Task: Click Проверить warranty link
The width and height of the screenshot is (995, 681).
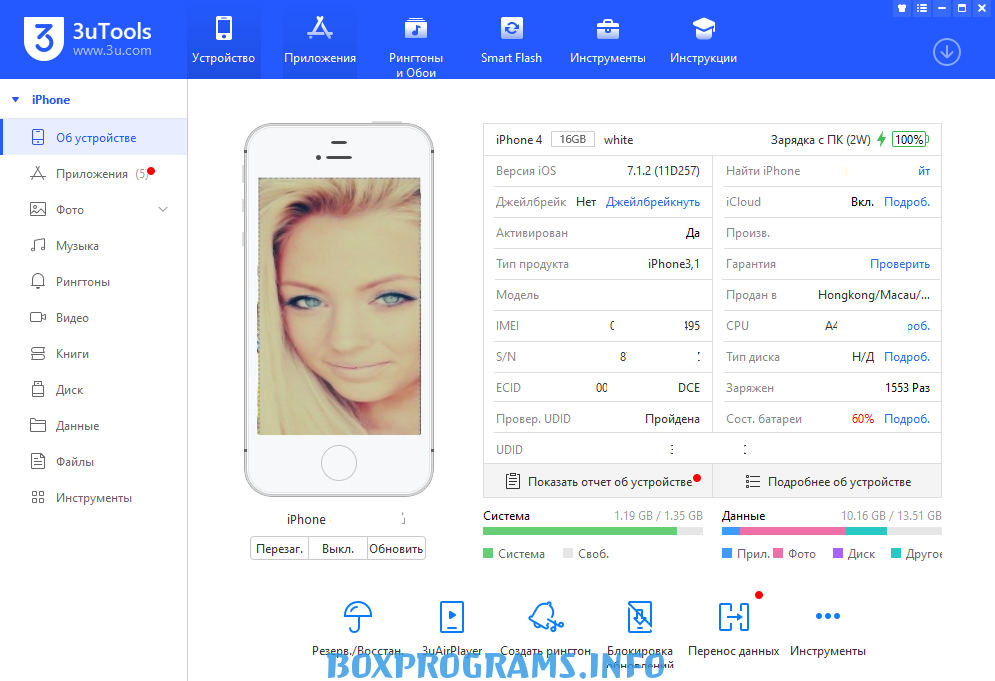Action: (900, 264)
